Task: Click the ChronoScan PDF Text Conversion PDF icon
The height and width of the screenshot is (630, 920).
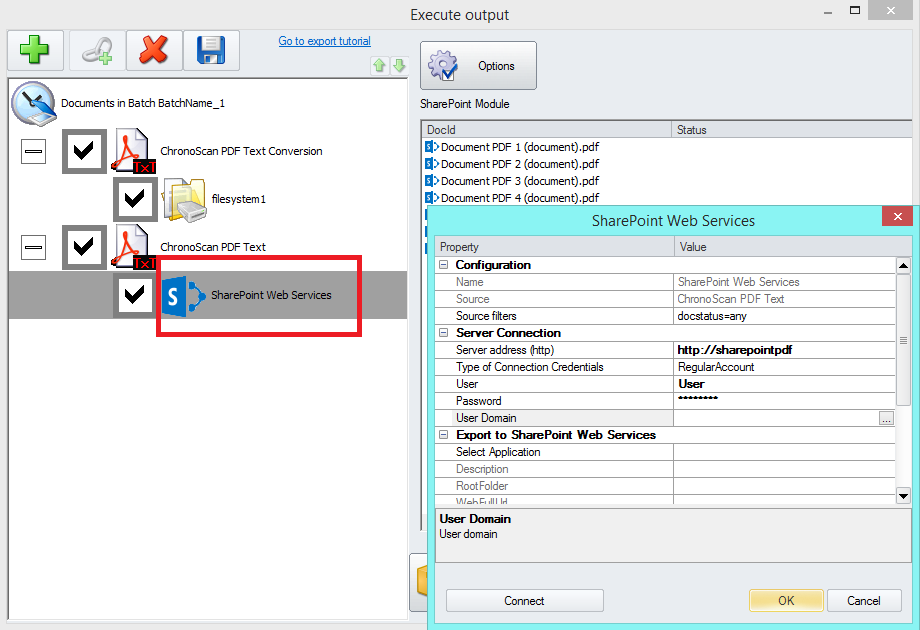Action: 134,151
